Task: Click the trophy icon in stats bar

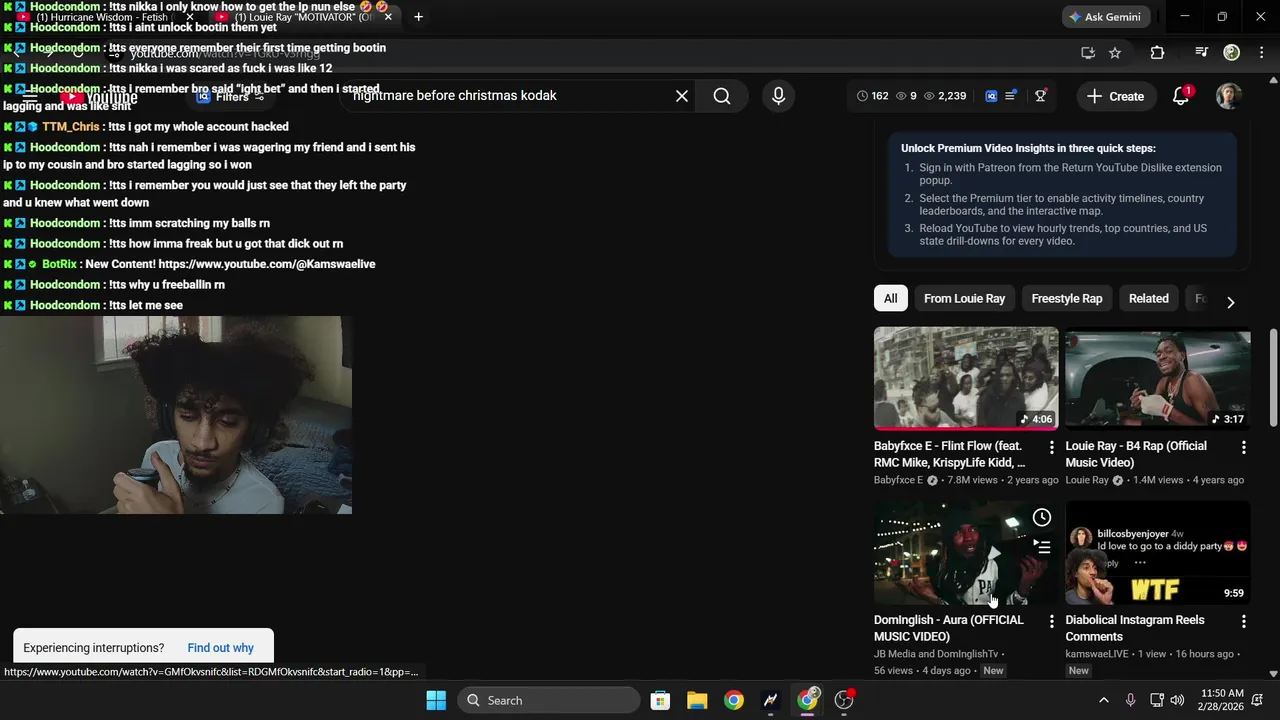Action: point(1041,96)
